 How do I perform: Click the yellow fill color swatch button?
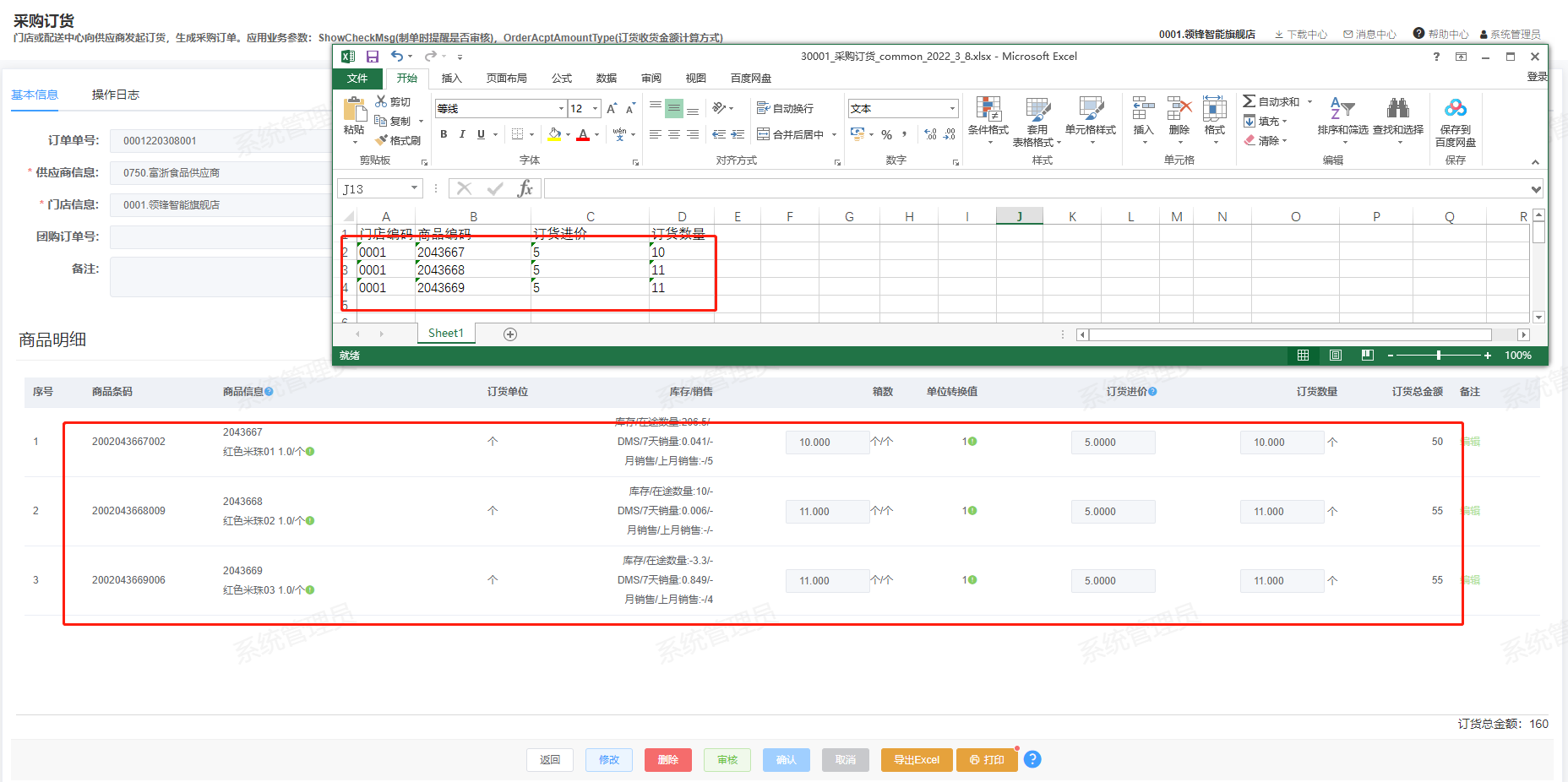click(x=554, y=134)
